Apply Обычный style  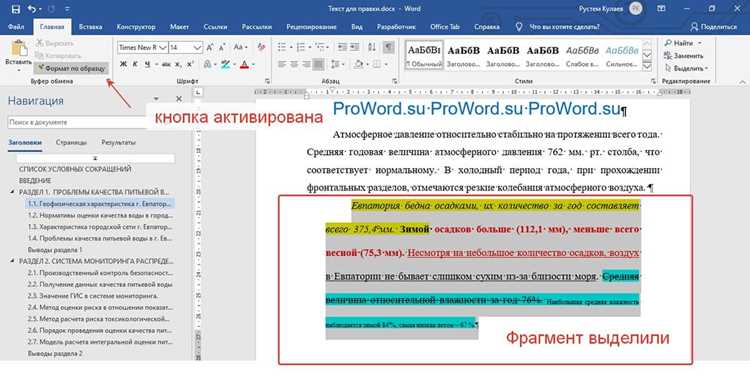(424, 55)
